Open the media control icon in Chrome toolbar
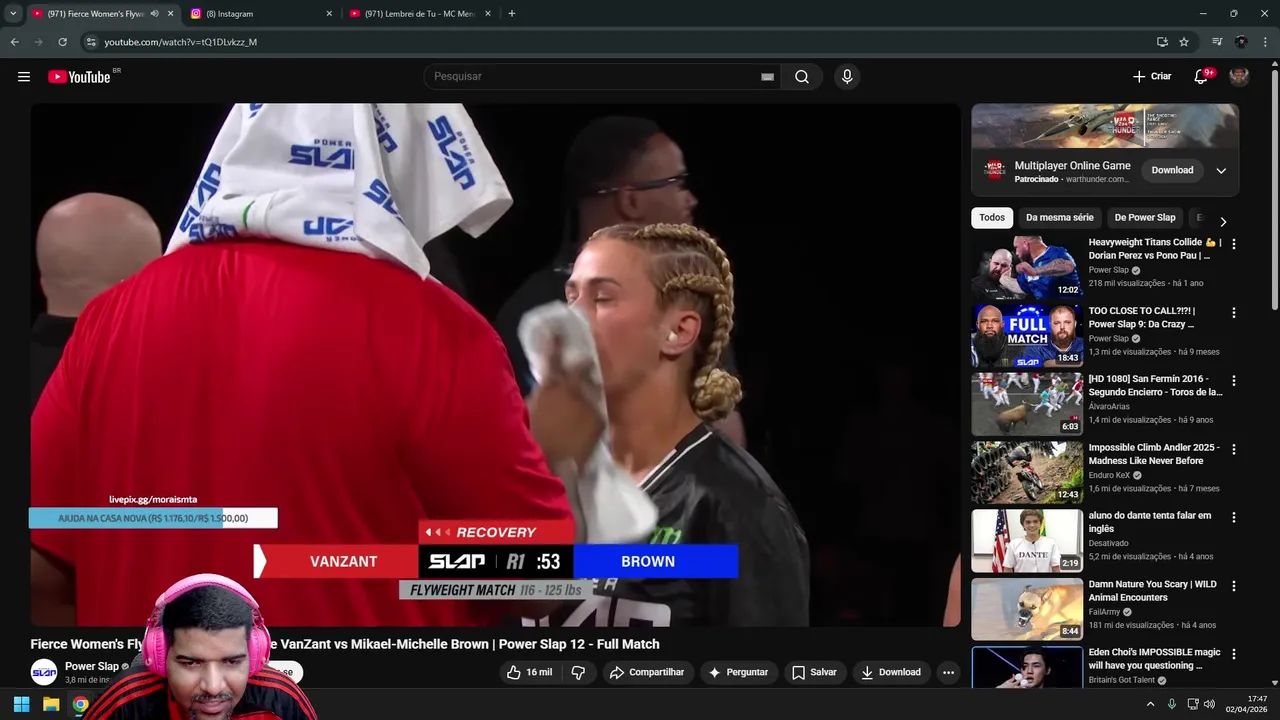 pyautogui.click(x=1217, y=42)
